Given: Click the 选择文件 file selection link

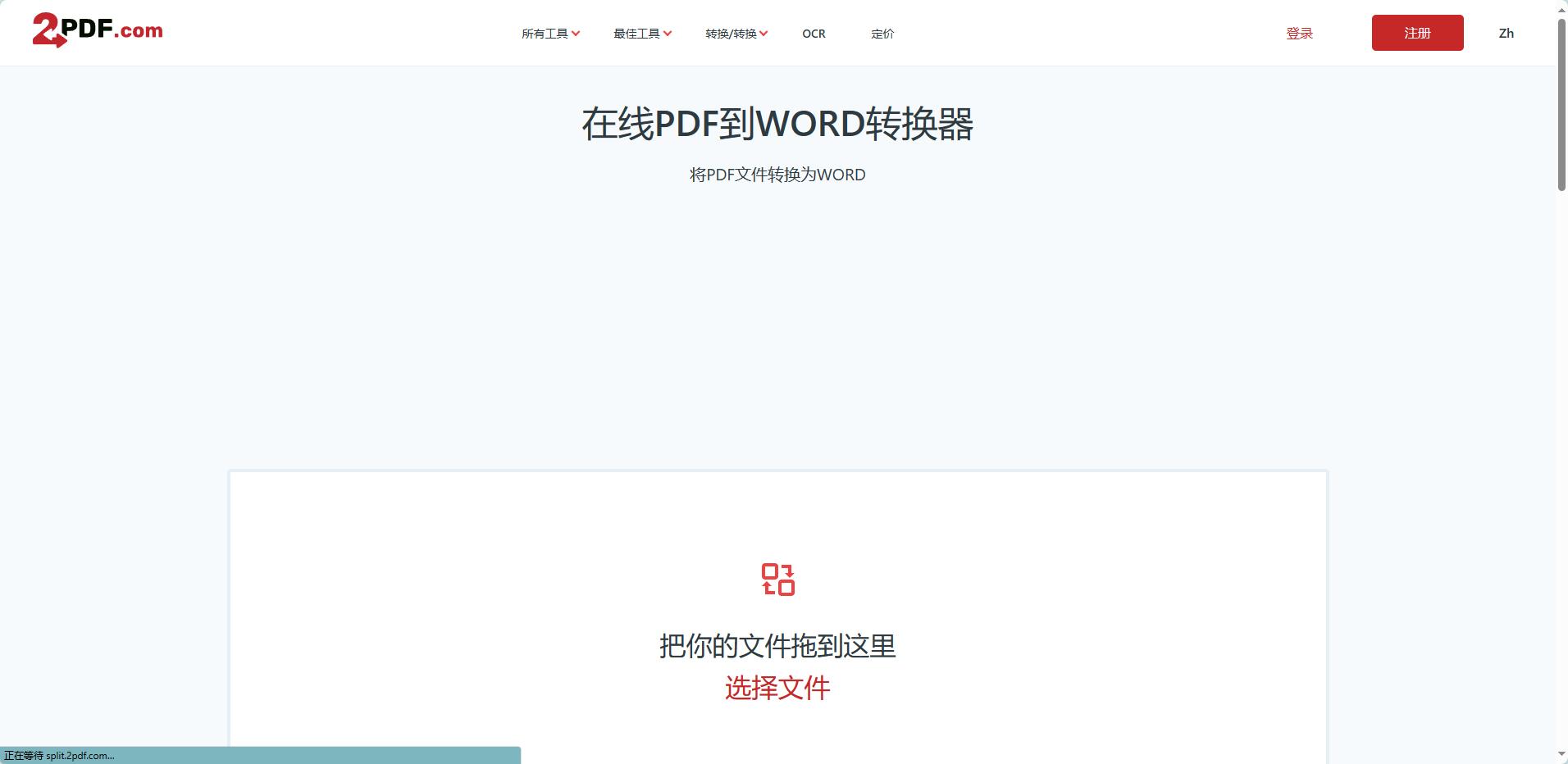Looking at the screenshot, I should pos(777,689).
